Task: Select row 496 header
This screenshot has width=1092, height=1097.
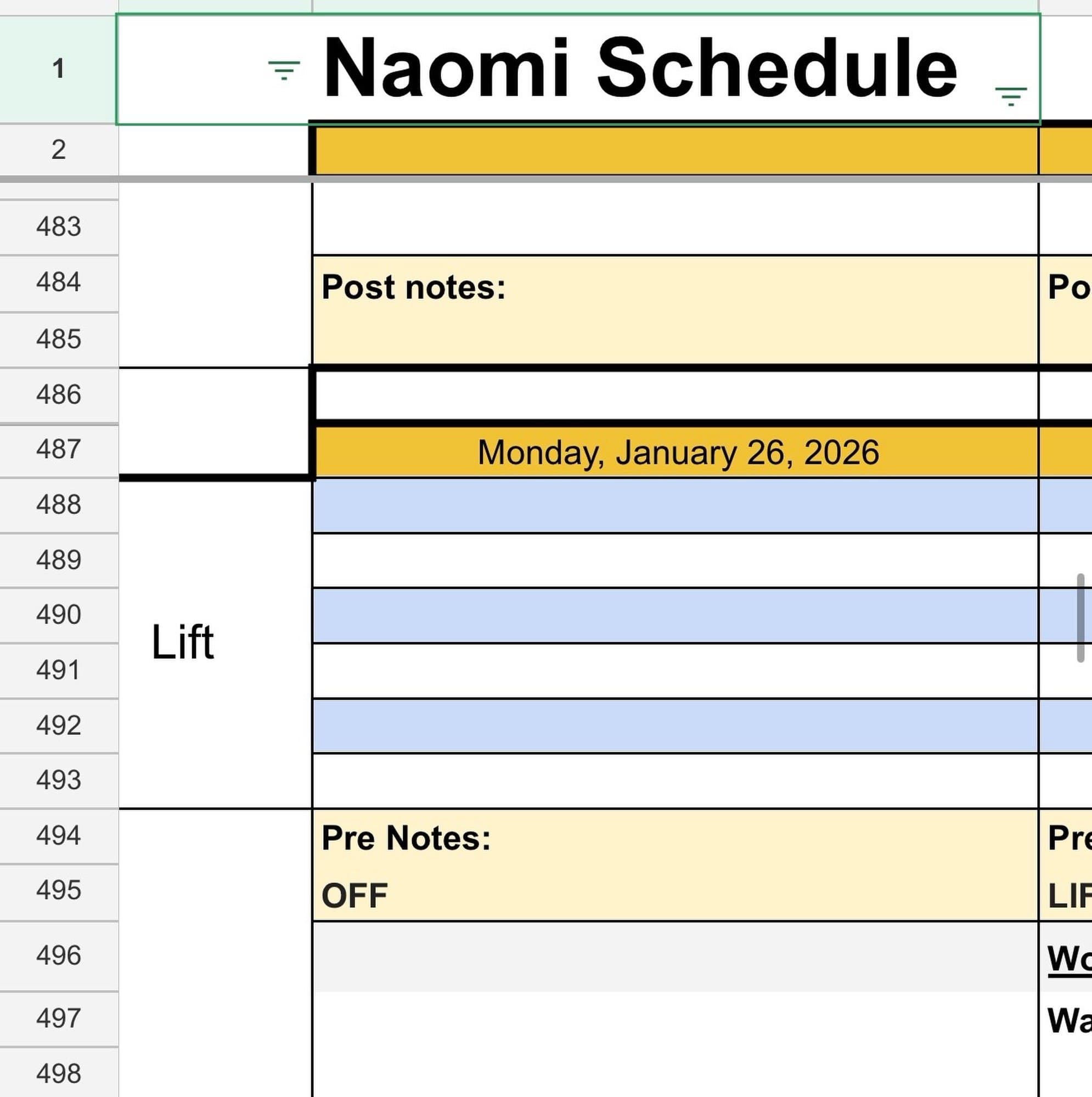Action: coord(59,955)
